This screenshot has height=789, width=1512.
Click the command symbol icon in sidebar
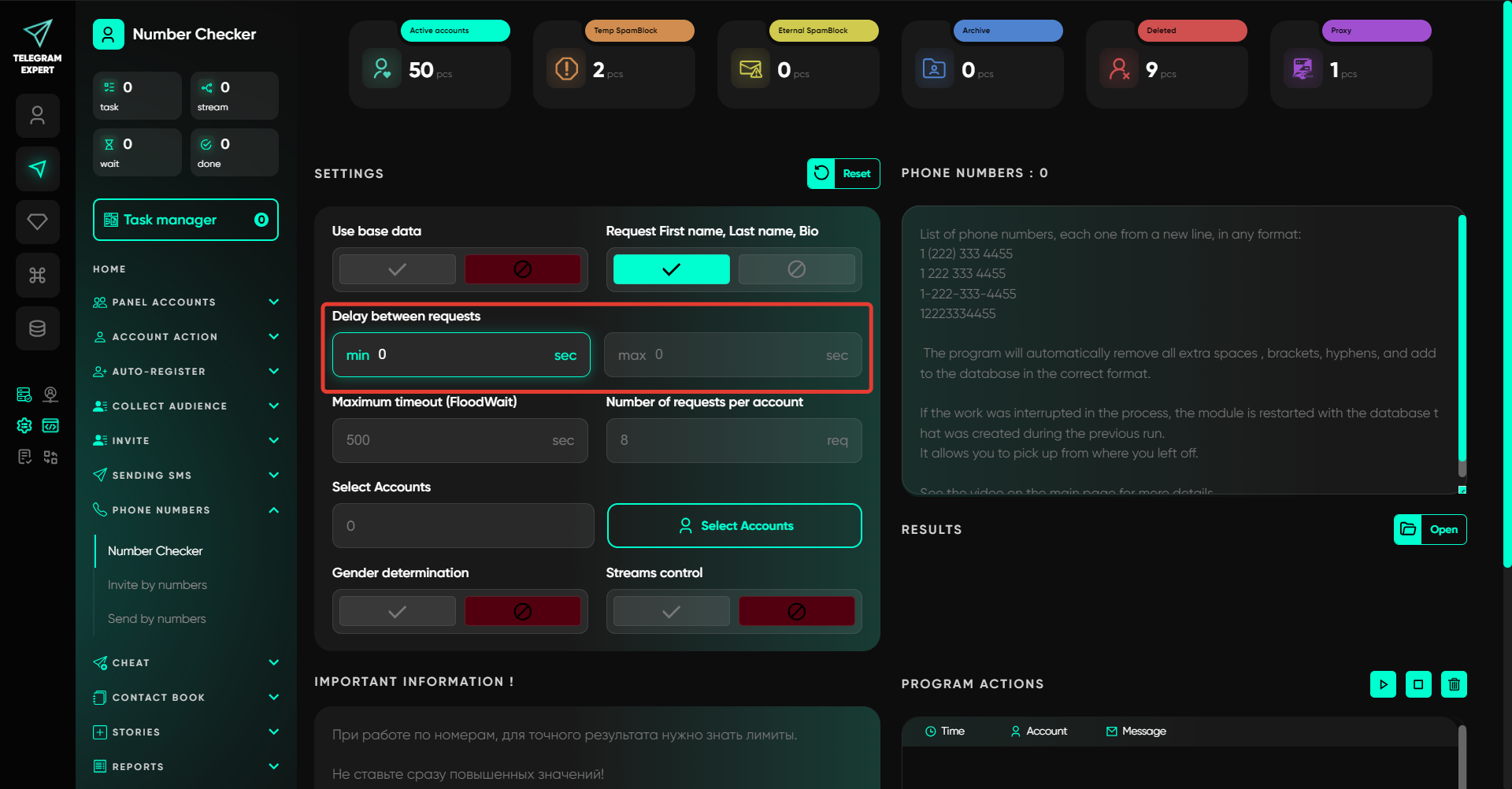click(x=38, y=275)
